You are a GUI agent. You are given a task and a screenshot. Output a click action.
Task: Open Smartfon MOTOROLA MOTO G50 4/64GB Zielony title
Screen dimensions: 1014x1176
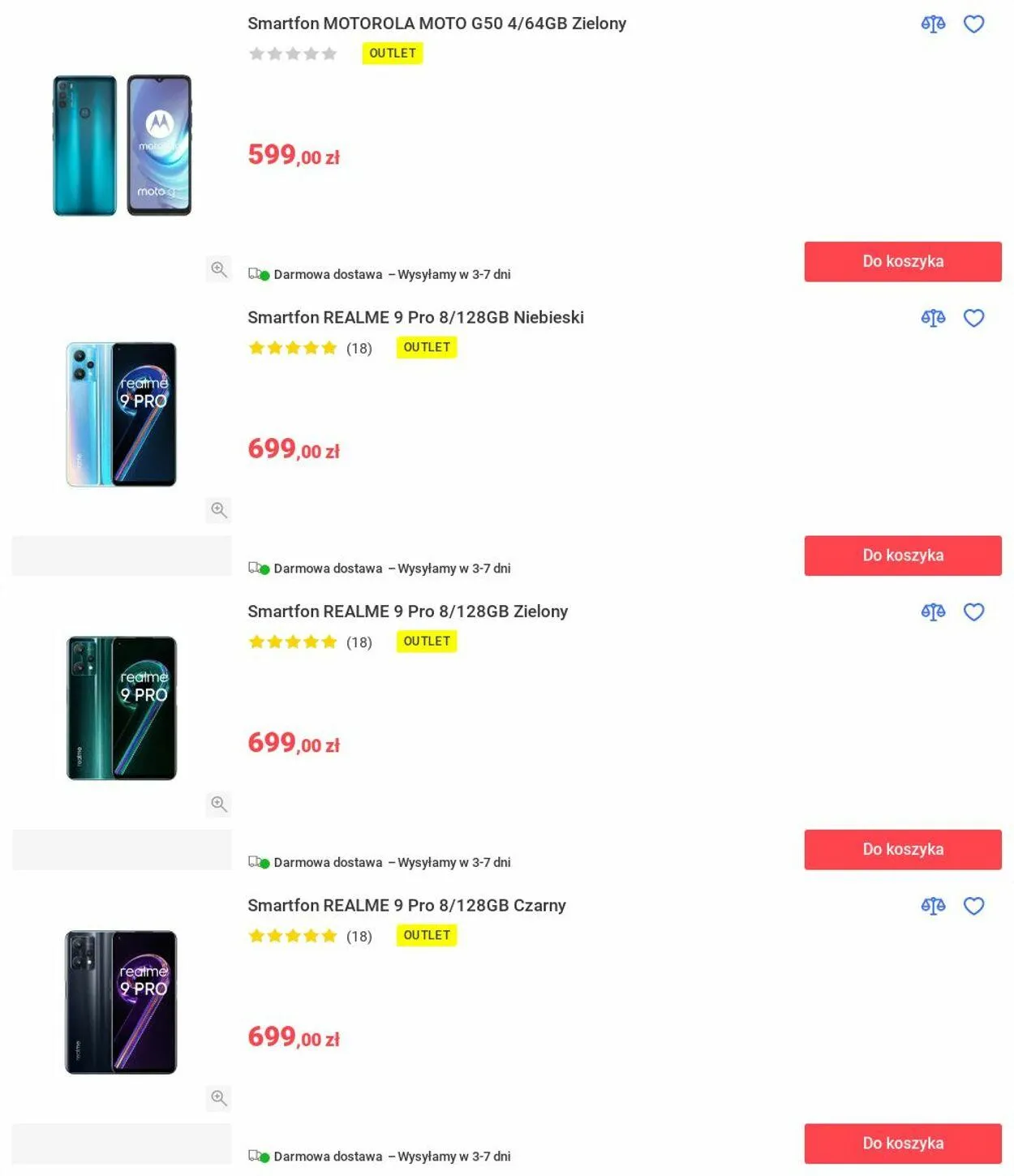(x=436, y=24)
